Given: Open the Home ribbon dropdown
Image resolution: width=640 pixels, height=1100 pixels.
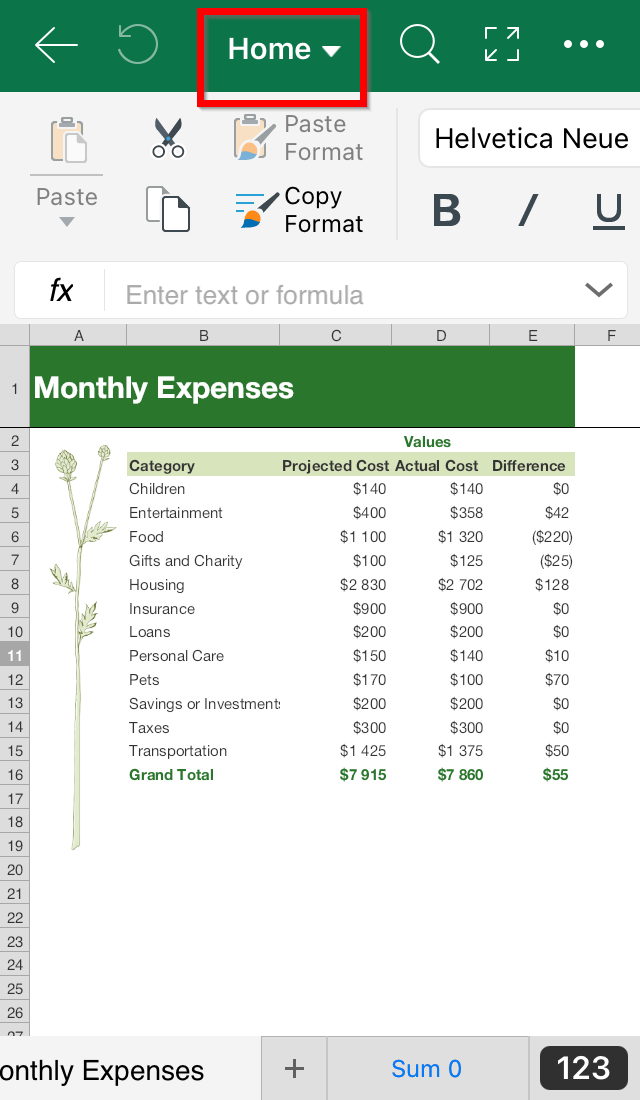Looking at the screenshot, I should [x=283, y=49].
